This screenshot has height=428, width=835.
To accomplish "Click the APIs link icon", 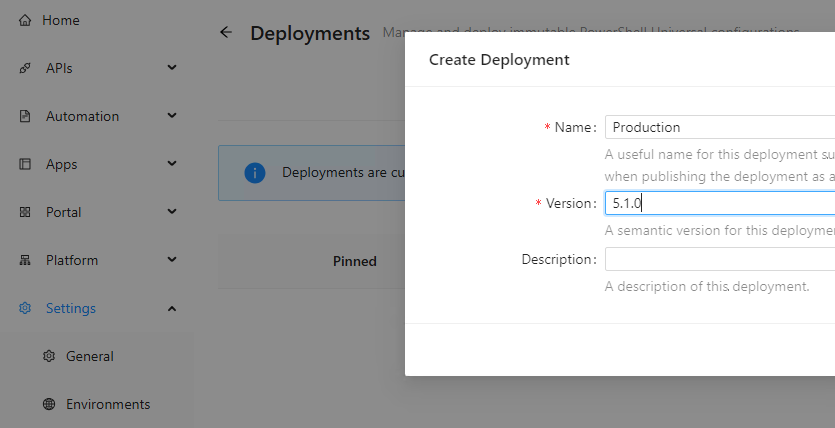I will (25, 68).
